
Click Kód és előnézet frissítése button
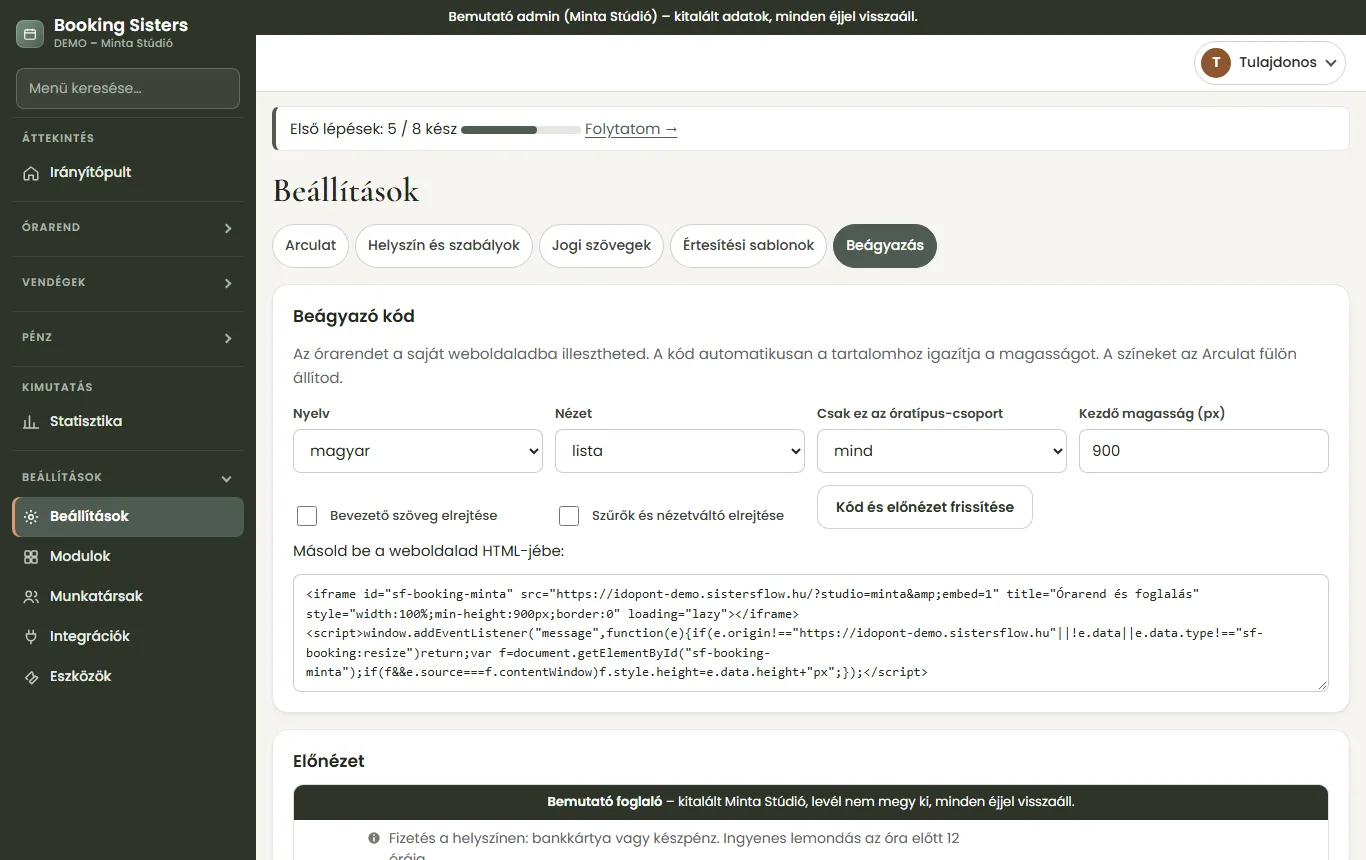(x=925, y=507)
